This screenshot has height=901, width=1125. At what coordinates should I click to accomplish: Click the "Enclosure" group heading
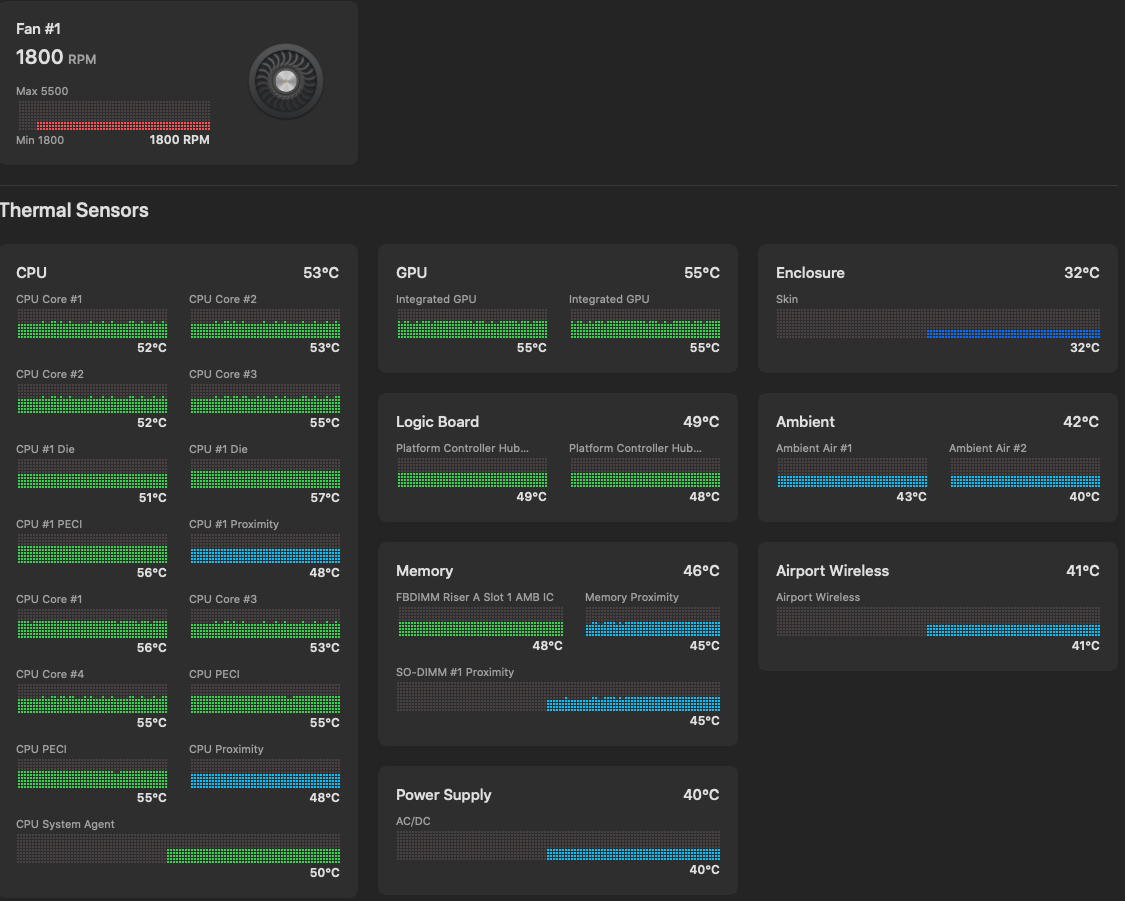point(810,273)
